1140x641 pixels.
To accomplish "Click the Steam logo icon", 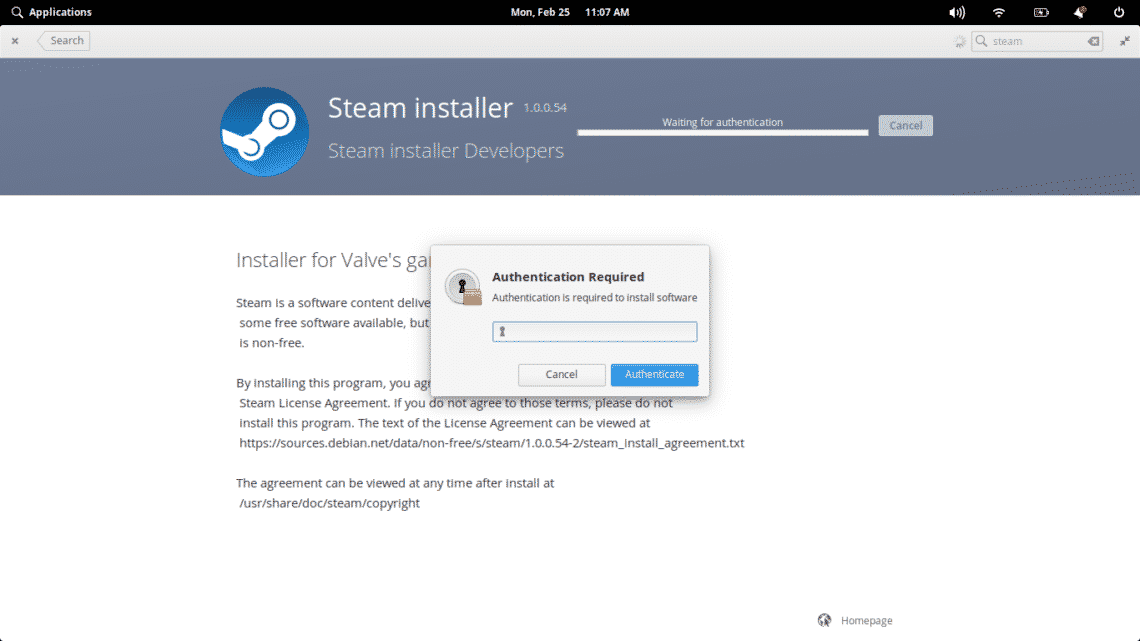I will click(265, 132).
